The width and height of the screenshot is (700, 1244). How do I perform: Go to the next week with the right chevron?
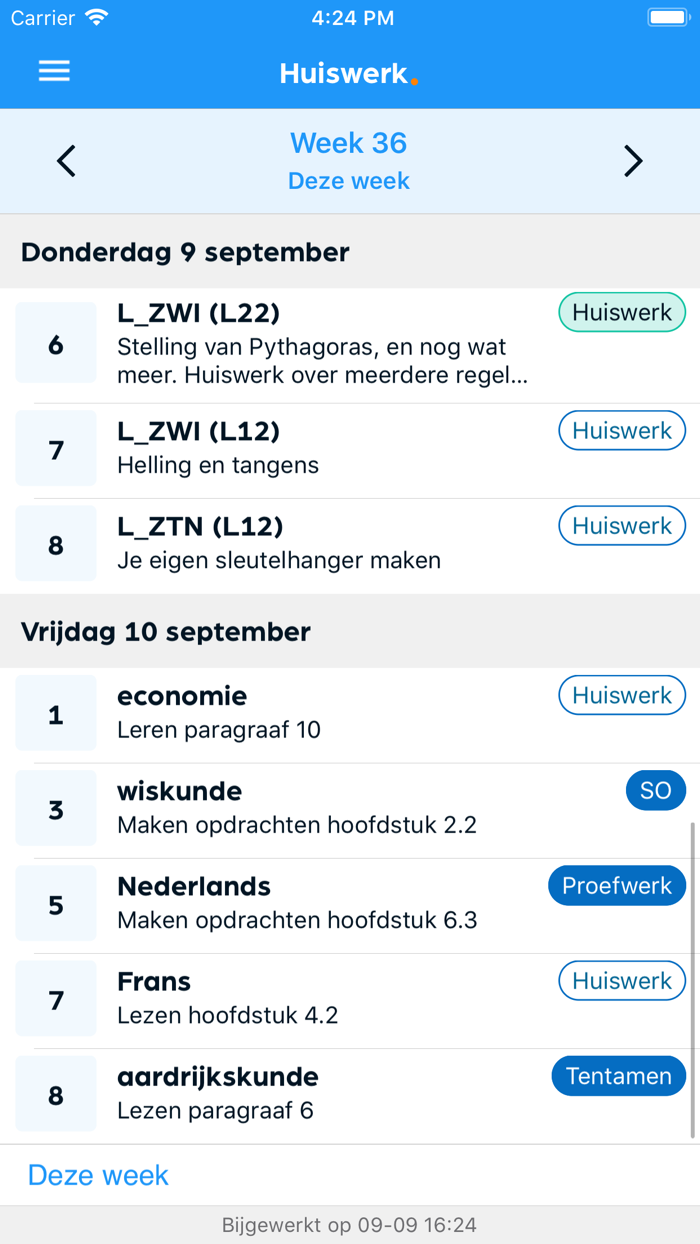click(x=633, y=160)
